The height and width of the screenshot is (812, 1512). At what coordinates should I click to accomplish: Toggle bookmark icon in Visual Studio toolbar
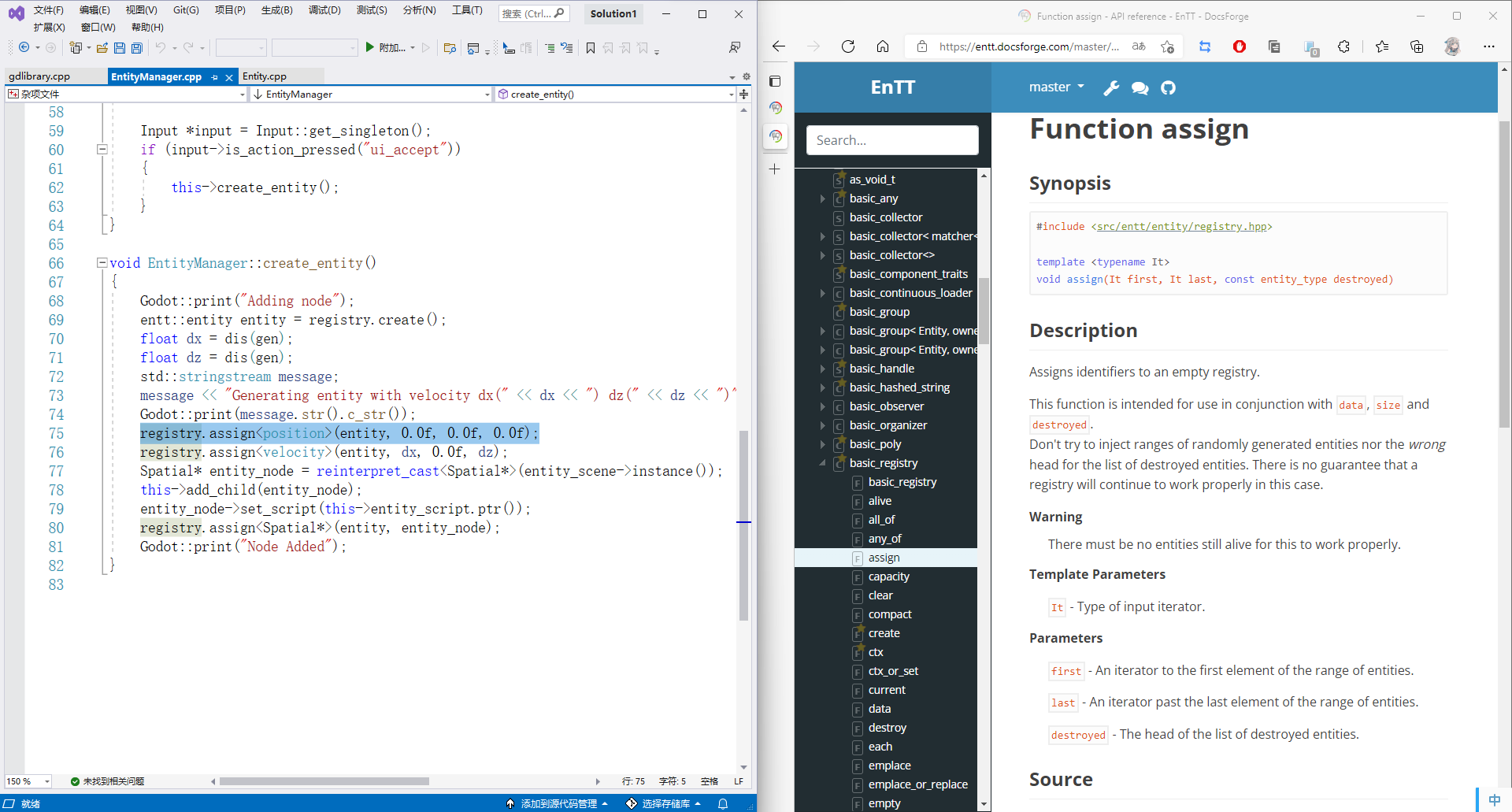tap(591, 48)
